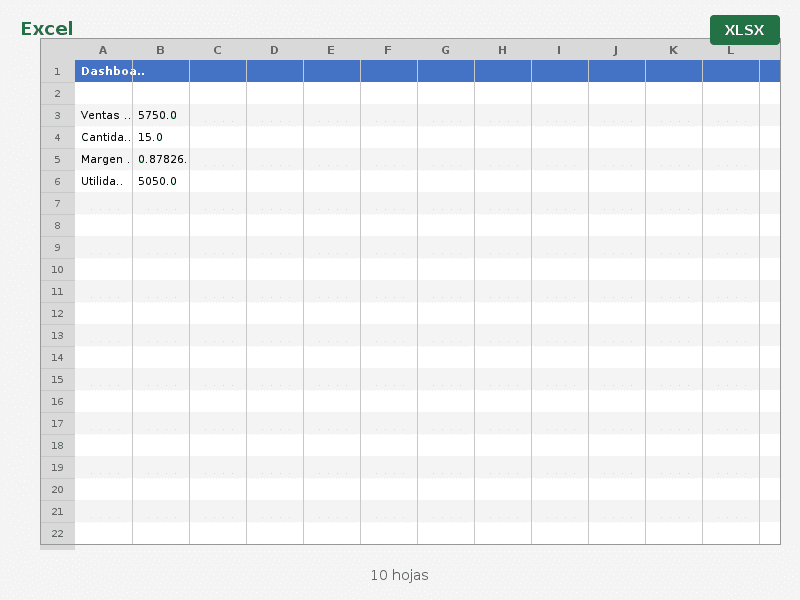Screen dimensions: 800x600
Task: Select row 1 header
Action: point(57,71)
